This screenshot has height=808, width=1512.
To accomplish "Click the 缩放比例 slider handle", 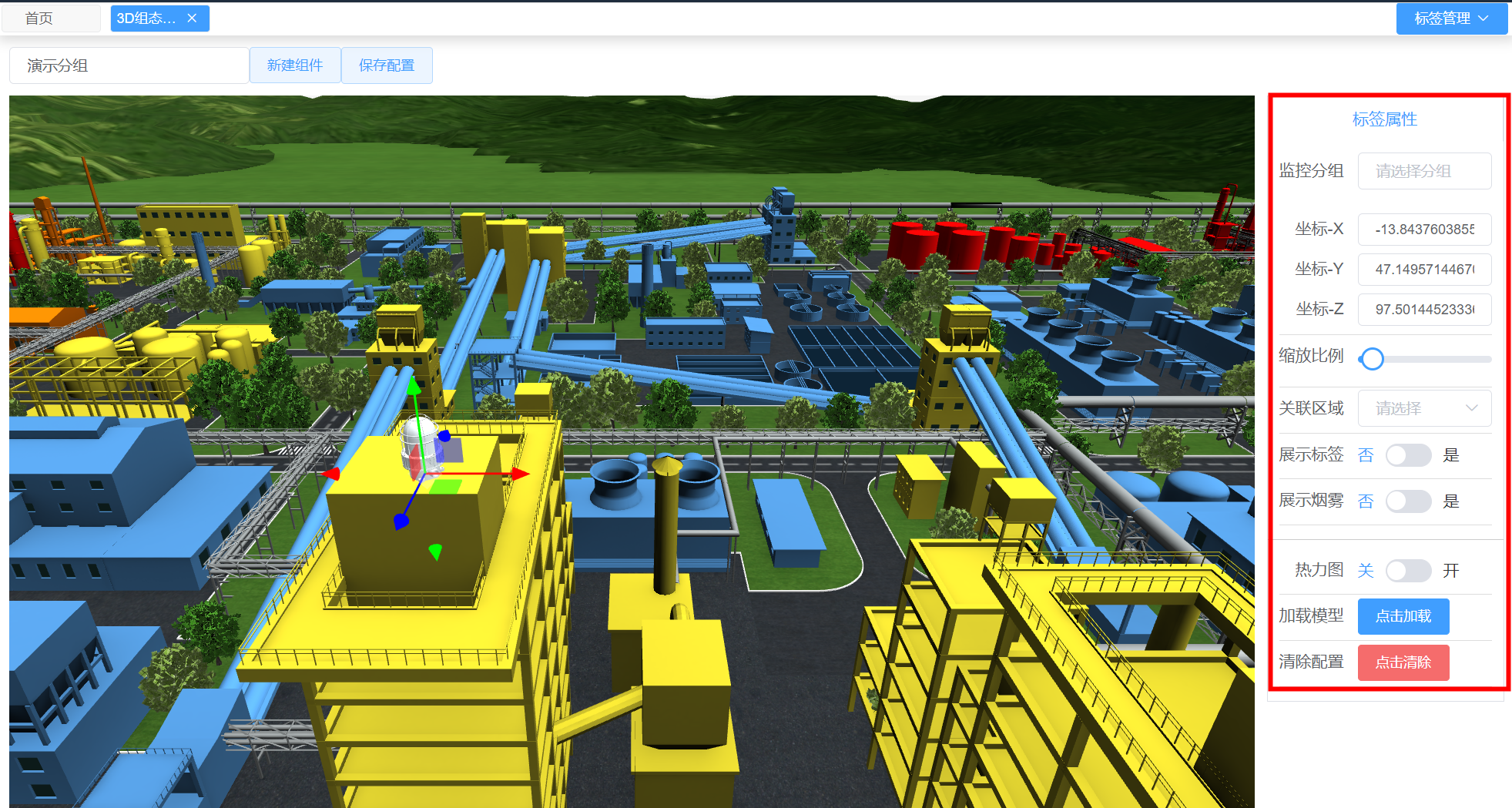I will (1372, 359).
